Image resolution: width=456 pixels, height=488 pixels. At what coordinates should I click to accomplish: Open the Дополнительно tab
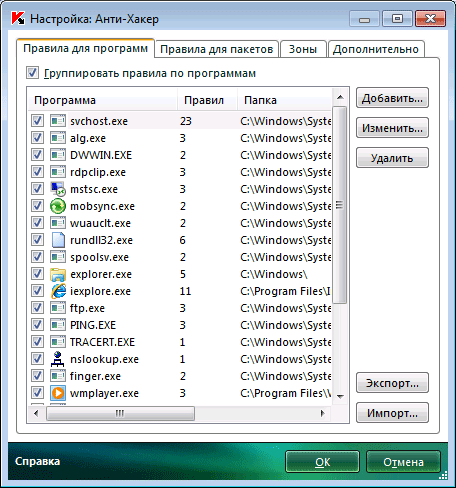pyautogui.click(x=376, y=49)
